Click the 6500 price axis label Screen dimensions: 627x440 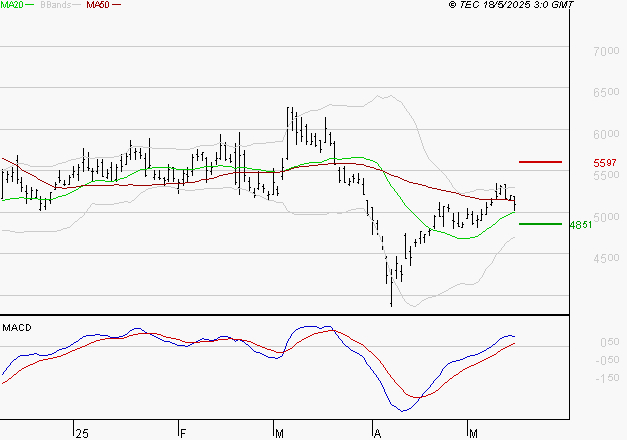(x=606, y=92)
